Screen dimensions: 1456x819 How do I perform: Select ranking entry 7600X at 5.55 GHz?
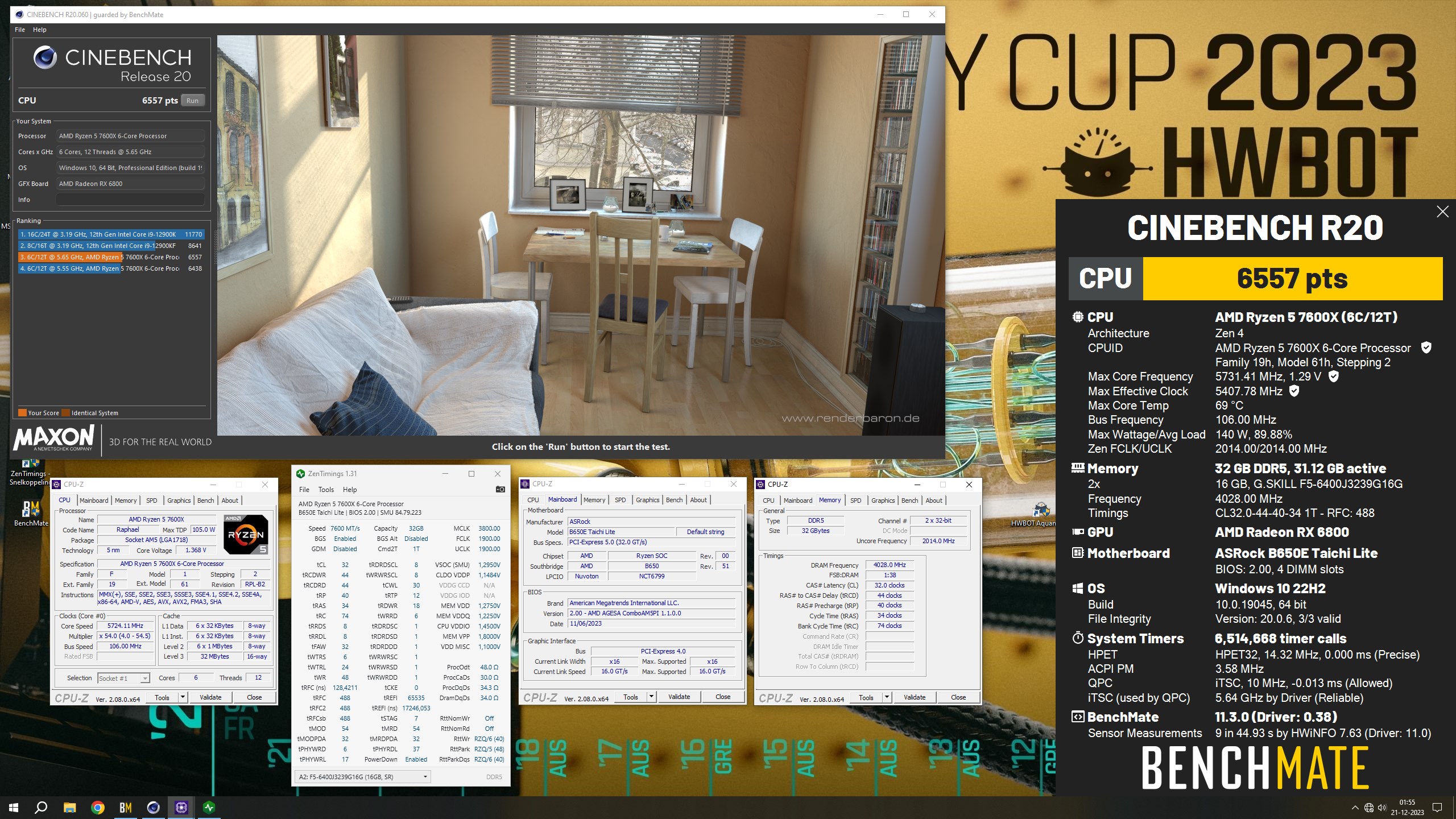tap(111, 268)
